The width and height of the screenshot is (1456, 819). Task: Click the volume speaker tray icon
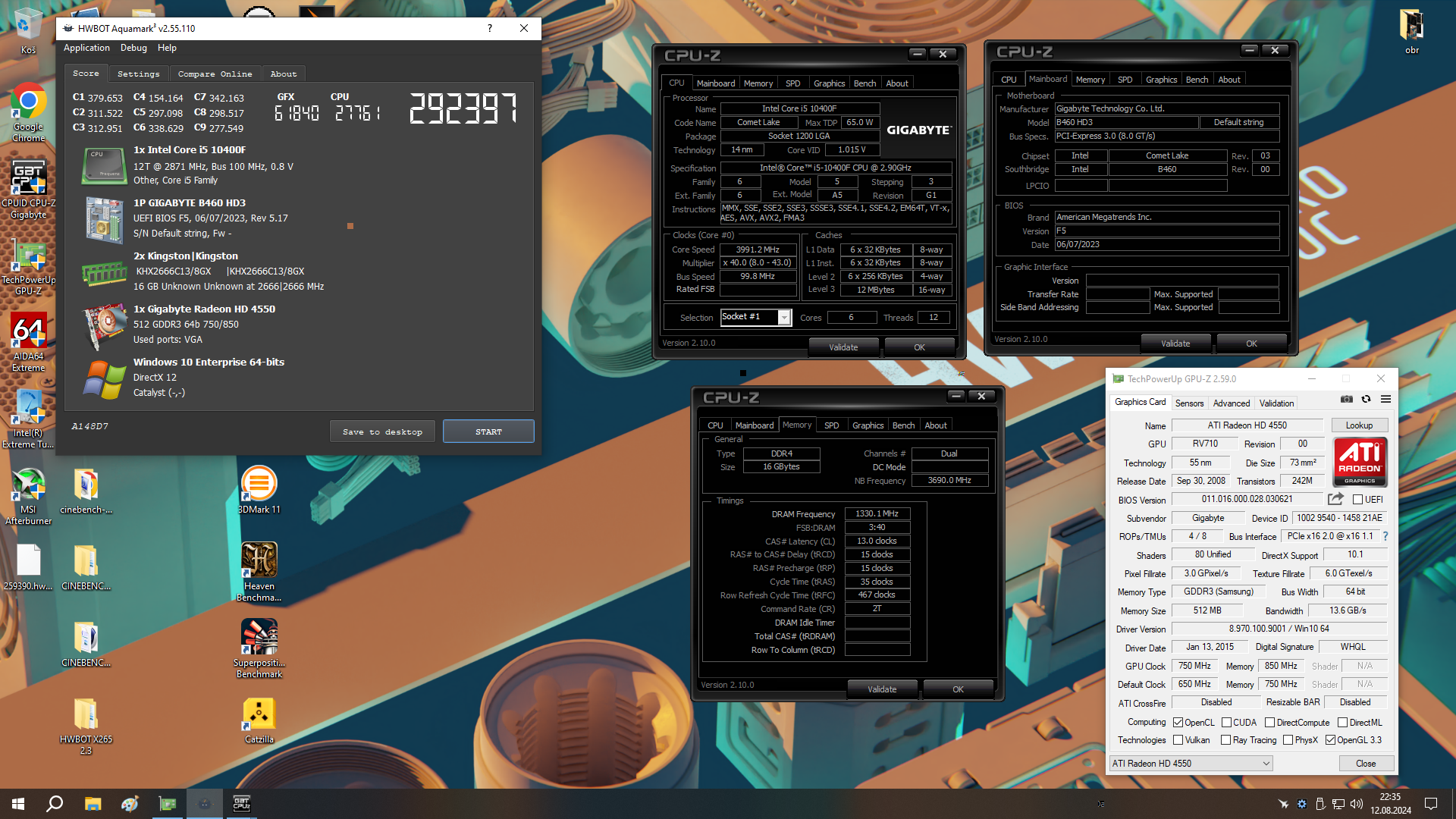point(1357,804)
